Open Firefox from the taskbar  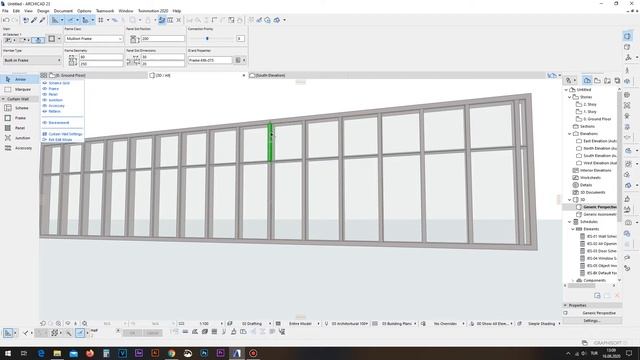(90, 353)
